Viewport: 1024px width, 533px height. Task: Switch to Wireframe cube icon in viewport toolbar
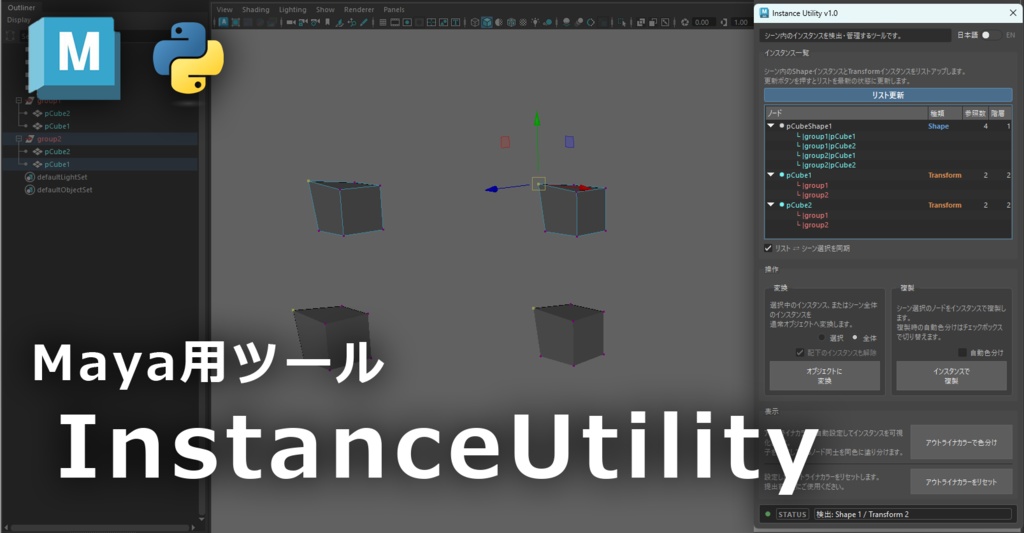[475, 22]
